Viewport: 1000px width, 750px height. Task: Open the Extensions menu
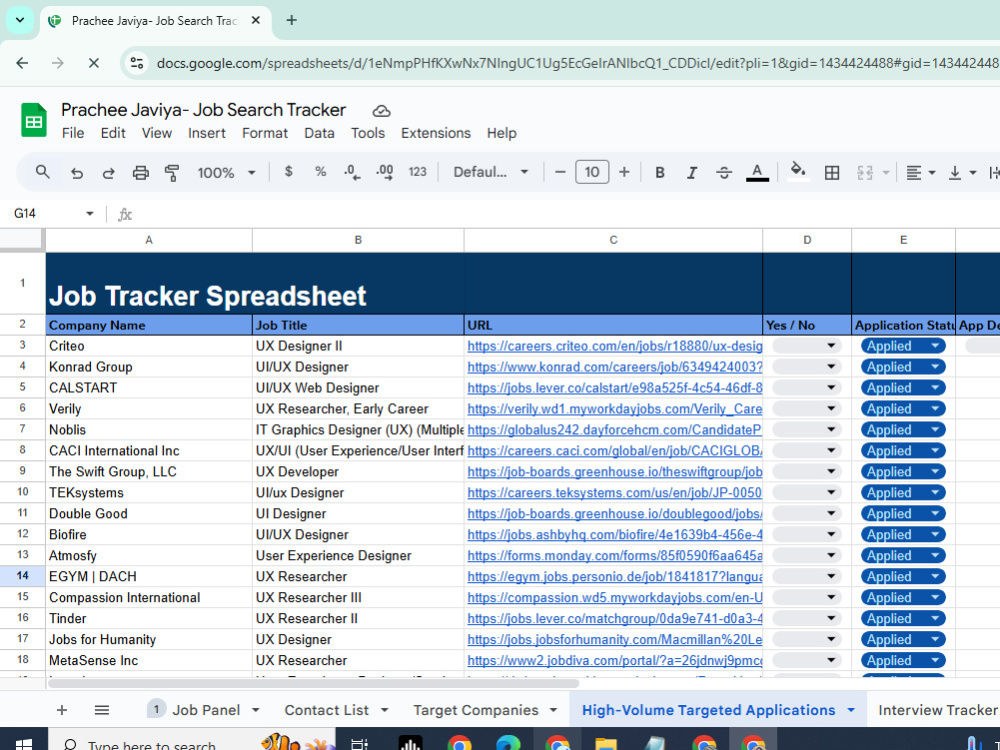(436, 133)
